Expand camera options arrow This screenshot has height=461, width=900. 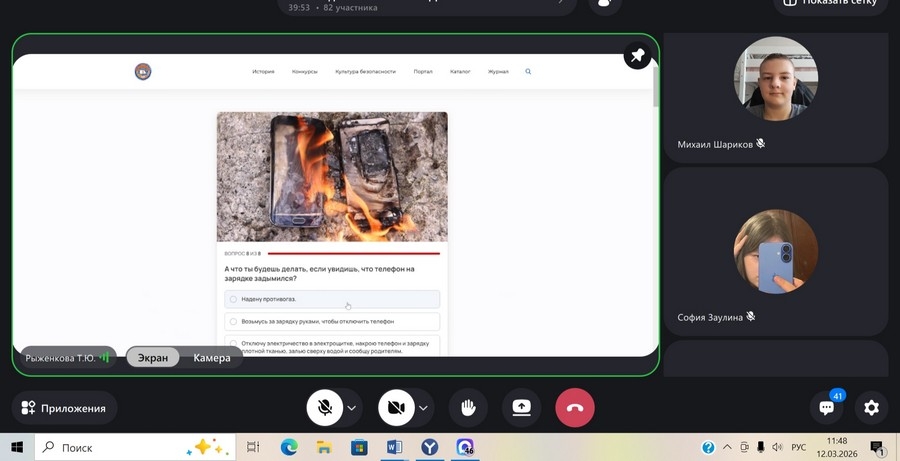tap(424, 408)
